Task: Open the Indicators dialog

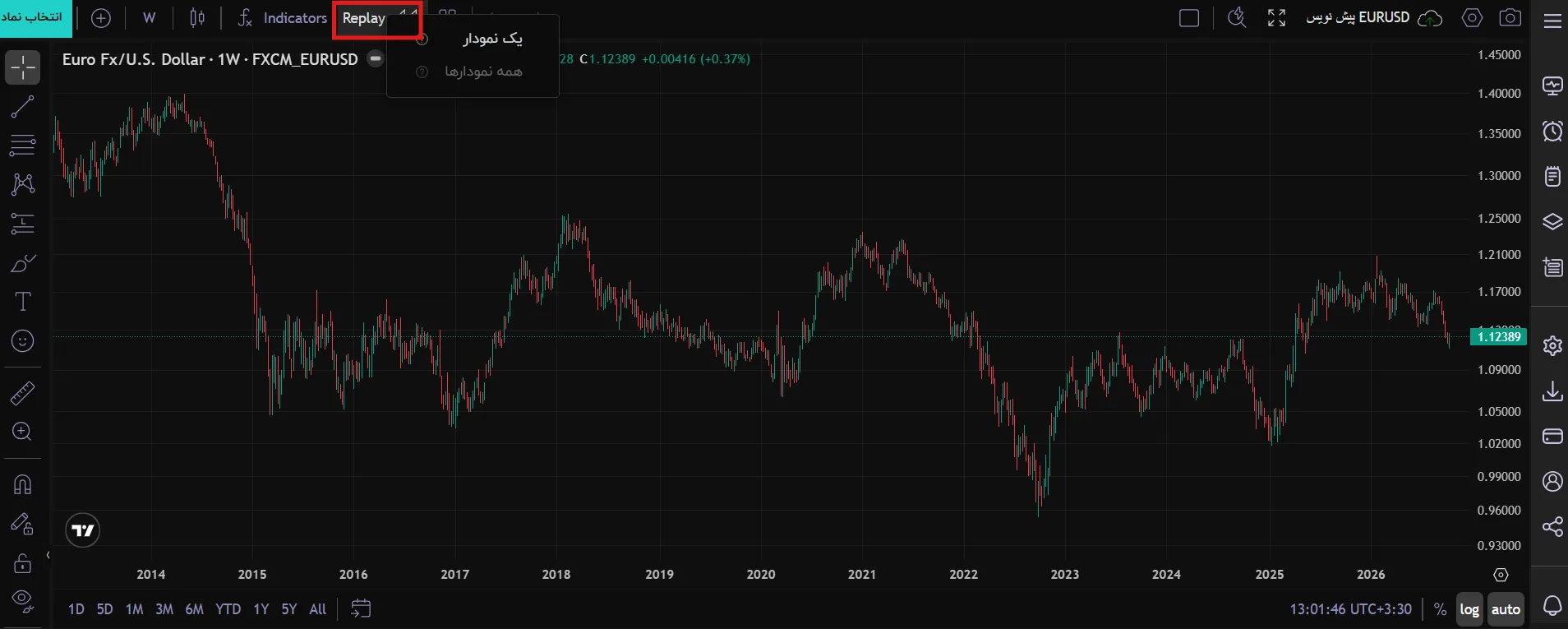Action: click(x=283, y=18)
